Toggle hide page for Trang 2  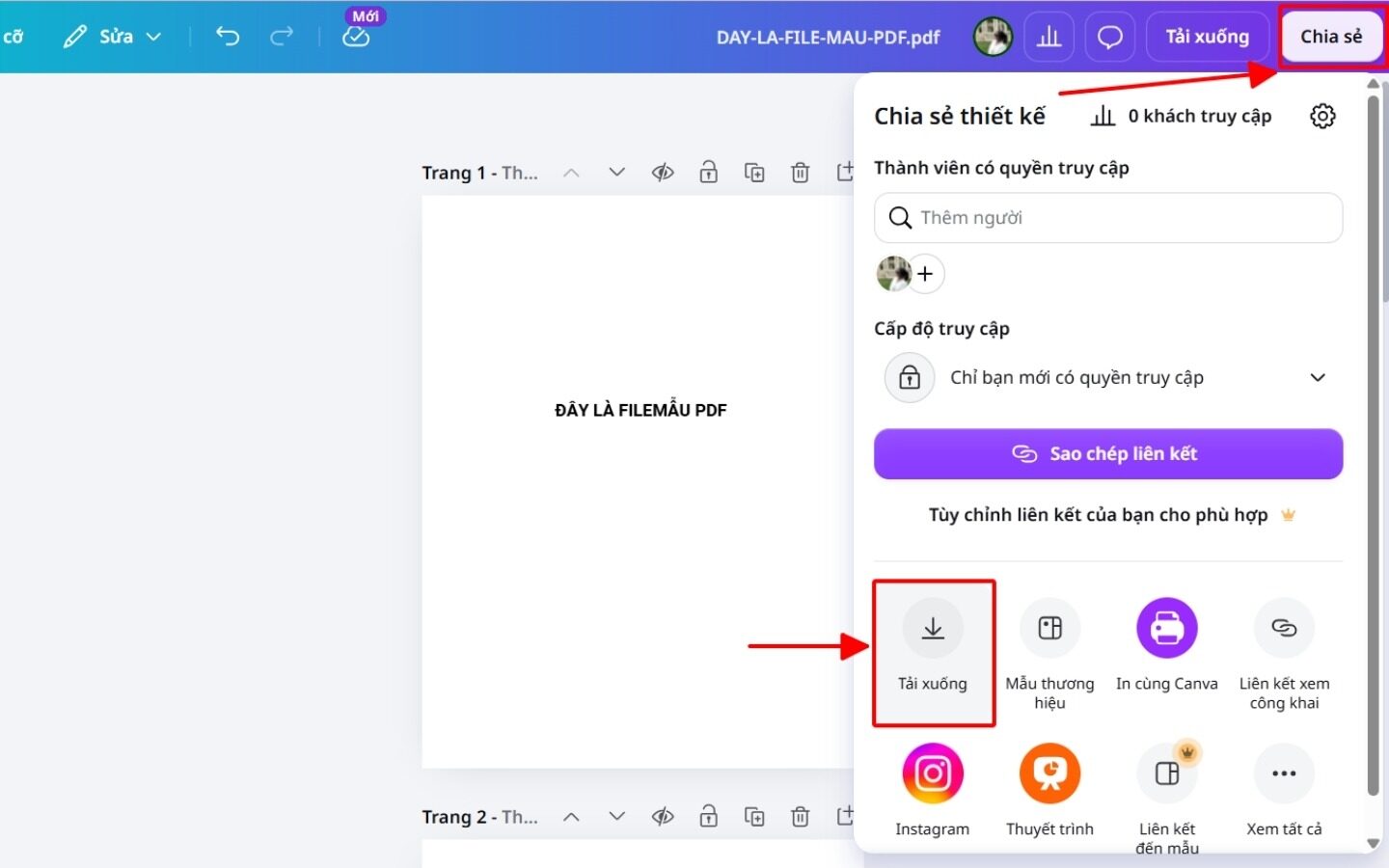click(x=663, y=817)
